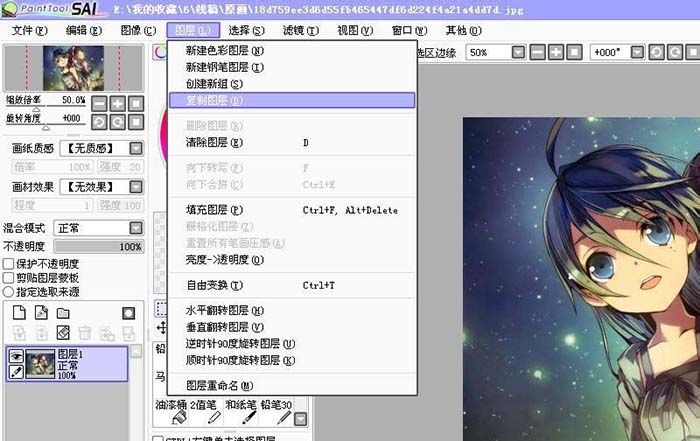The image size is (700, 441).
Task: Create a new linework pen layer icon
Action: pos(41,313)
